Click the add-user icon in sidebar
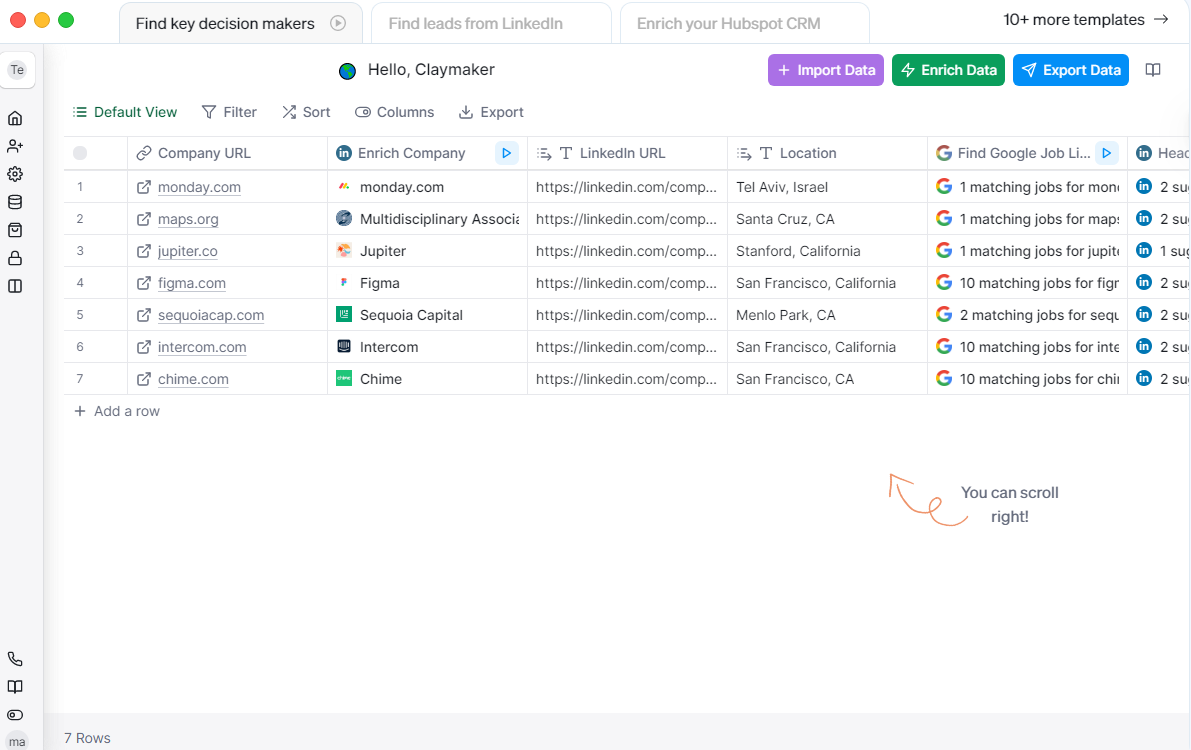This screenshot has height=750, width=1191. click(15, 146)
